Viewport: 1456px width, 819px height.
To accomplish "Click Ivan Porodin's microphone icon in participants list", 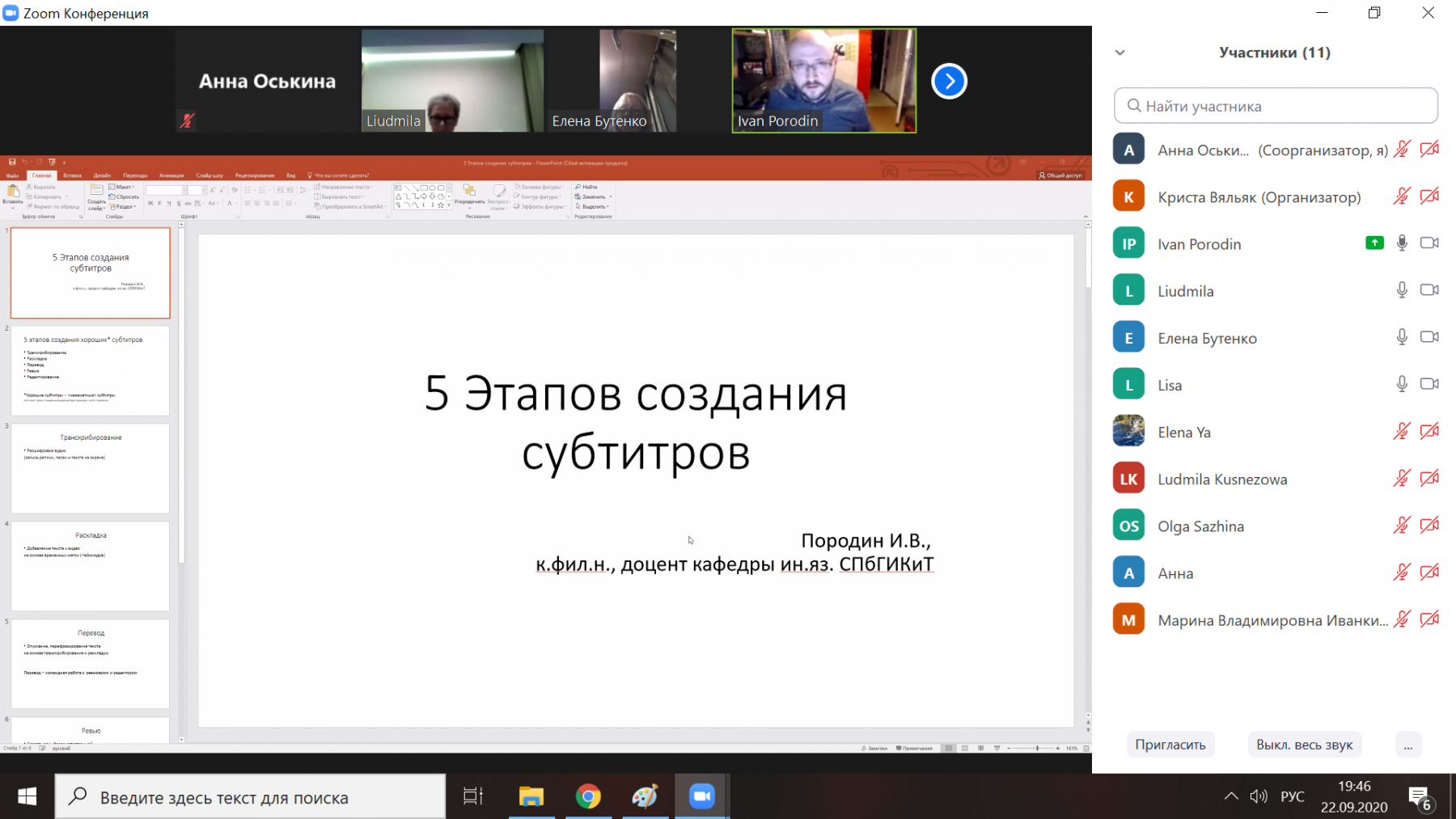I will point(1402,243).
